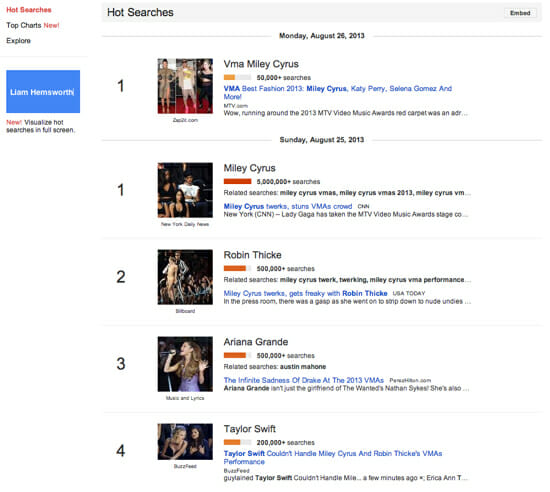This screenshot has height=492, width=550.
Task: Open the related search miley cyrus vma performance
Action: tap(417, 280)
